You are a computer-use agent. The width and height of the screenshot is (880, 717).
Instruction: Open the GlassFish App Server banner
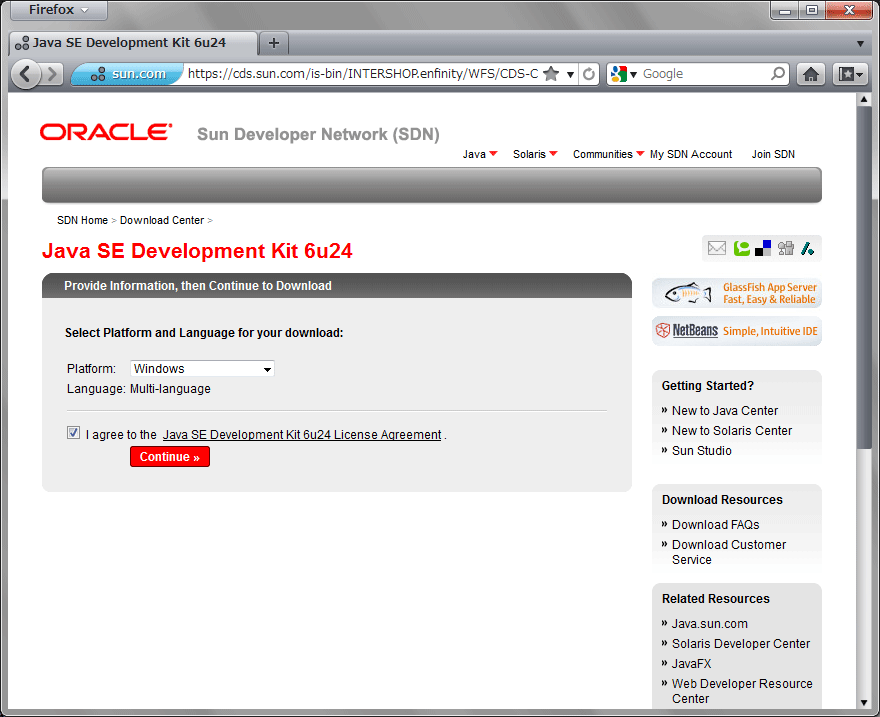[x=736, y=293]
